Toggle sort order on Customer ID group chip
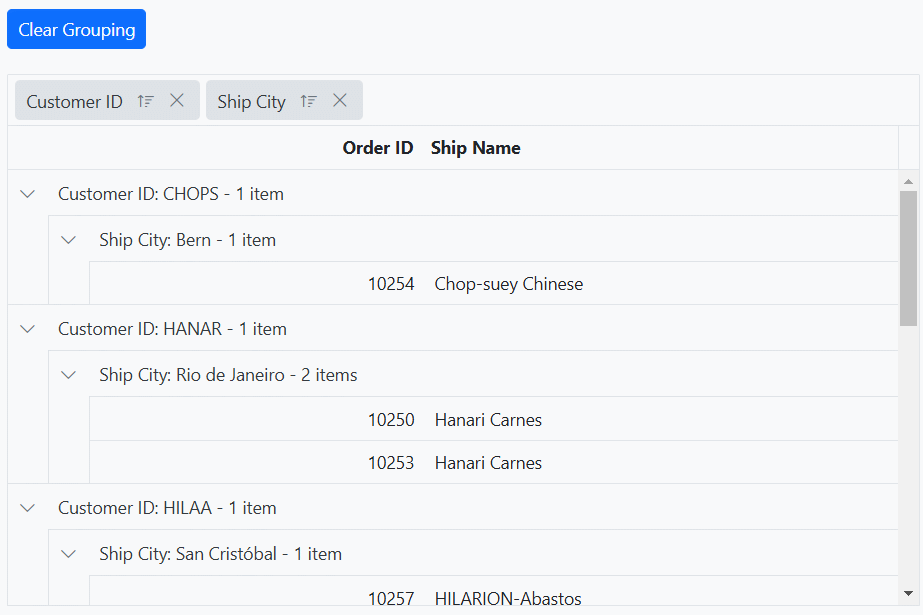Viewport: 923px width, 615px height. click(146, 101)
